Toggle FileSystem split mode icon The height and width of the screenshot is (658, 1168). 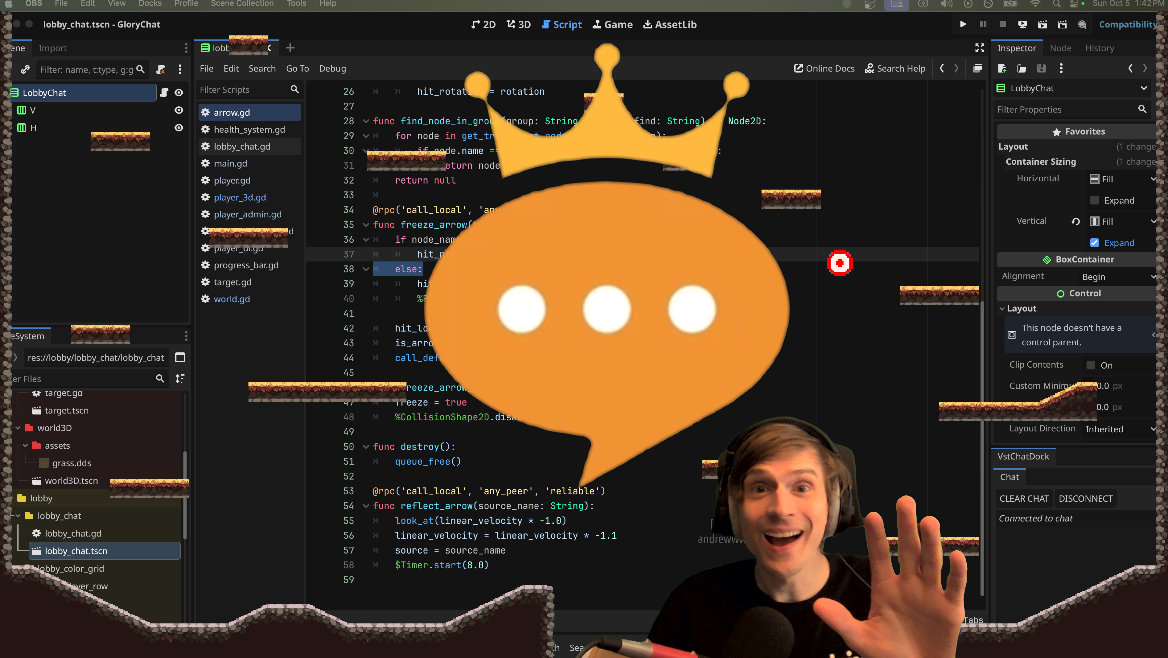(180, 358)
